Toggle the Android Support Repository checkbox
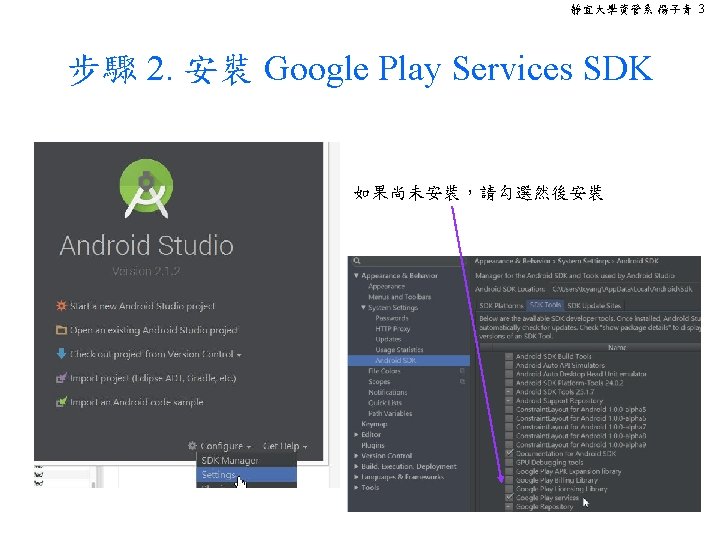 [509, 400]
